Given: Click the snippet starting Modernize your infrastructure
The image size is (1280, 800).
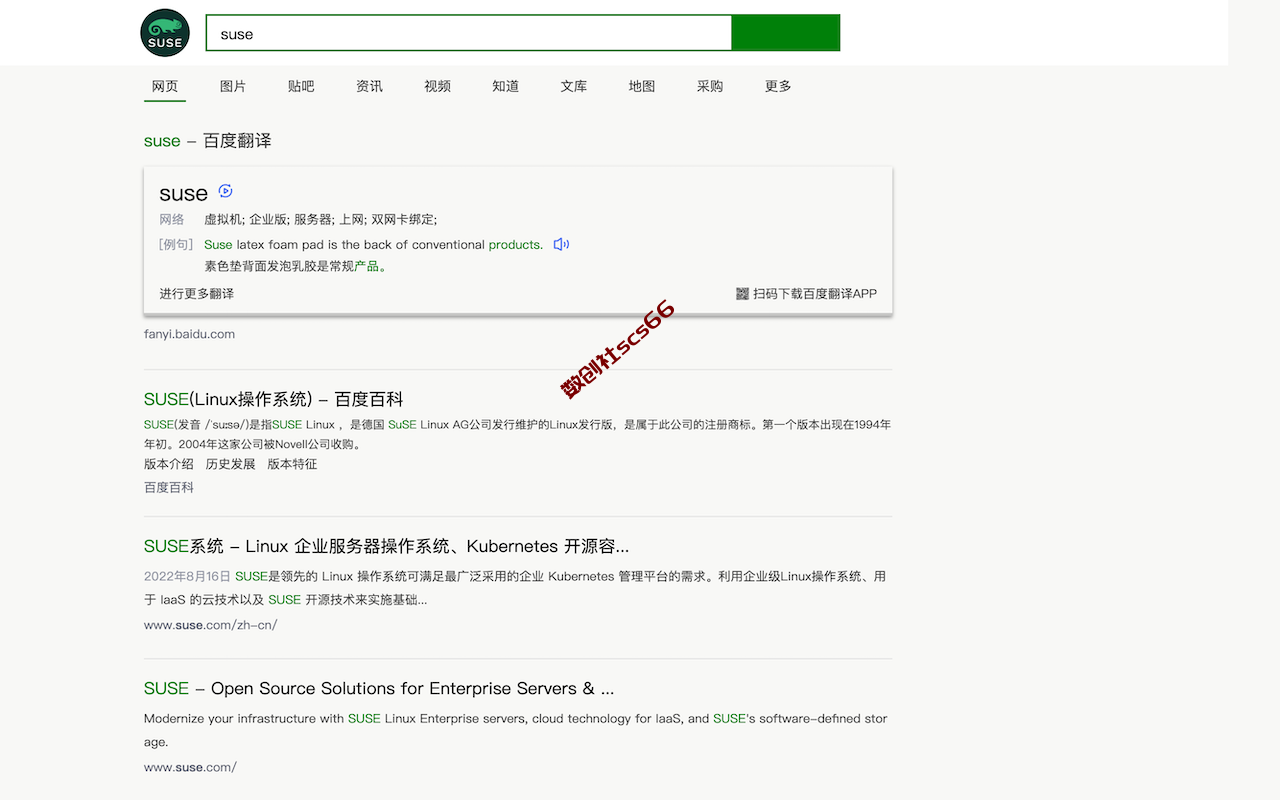Looking at the screenshot, I should (x=515, y=730).
